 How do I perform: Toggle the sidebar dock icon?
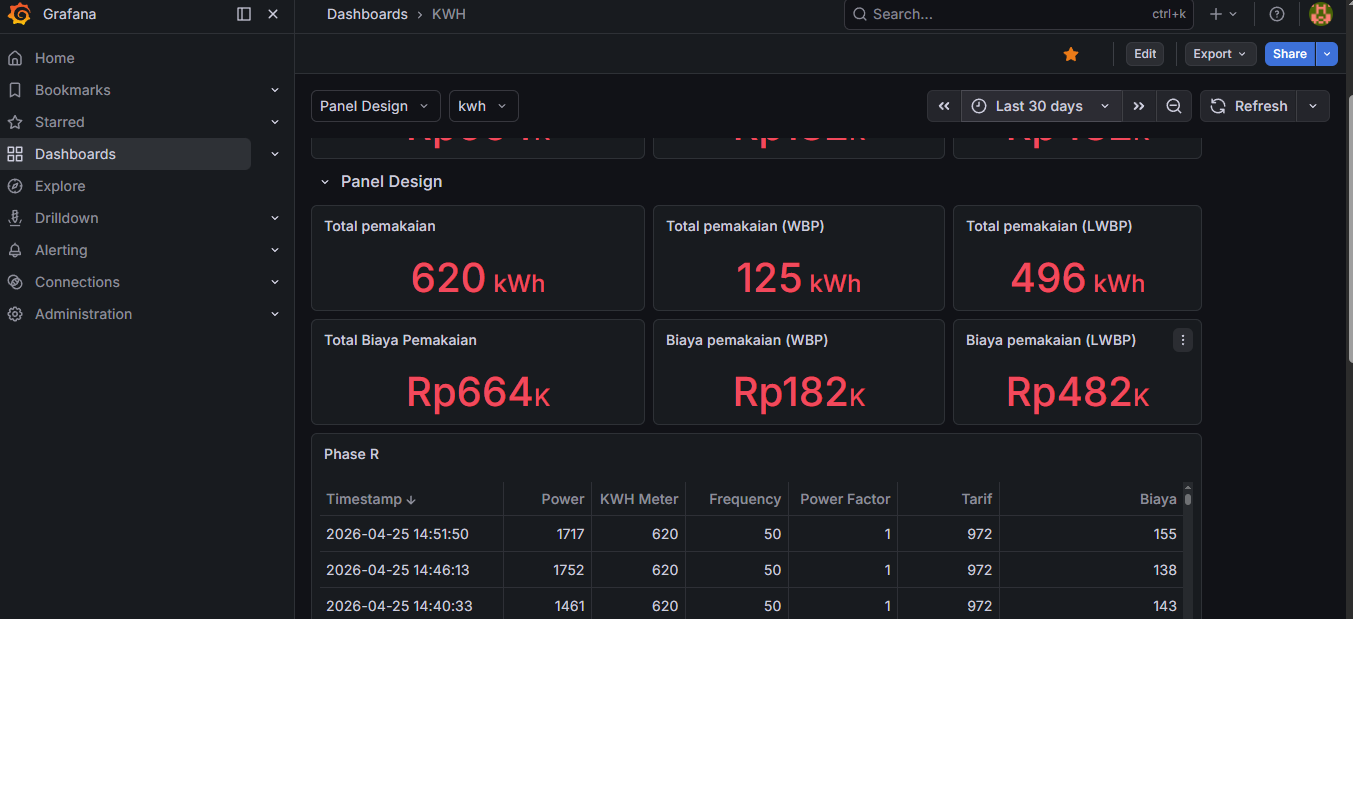pyautogui.click(x=244, y=14)
